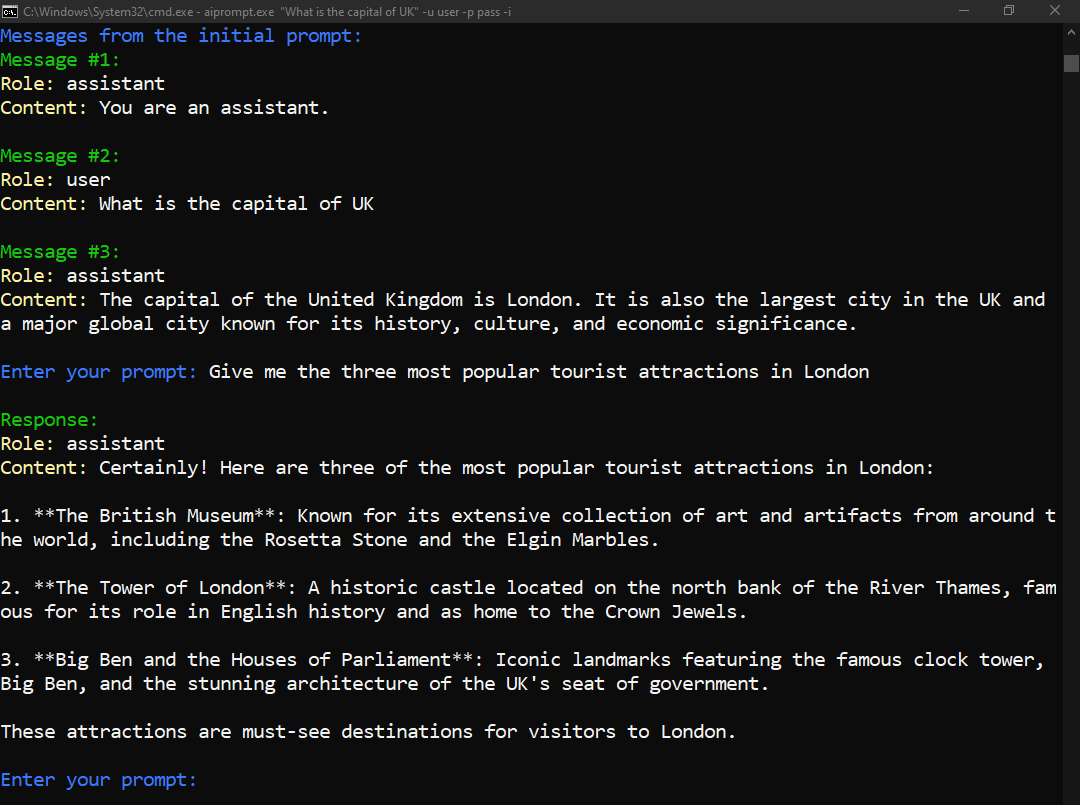Click the 'Message #3:' heading
This screenshot has width=1080, height=805.
(60, 252)
